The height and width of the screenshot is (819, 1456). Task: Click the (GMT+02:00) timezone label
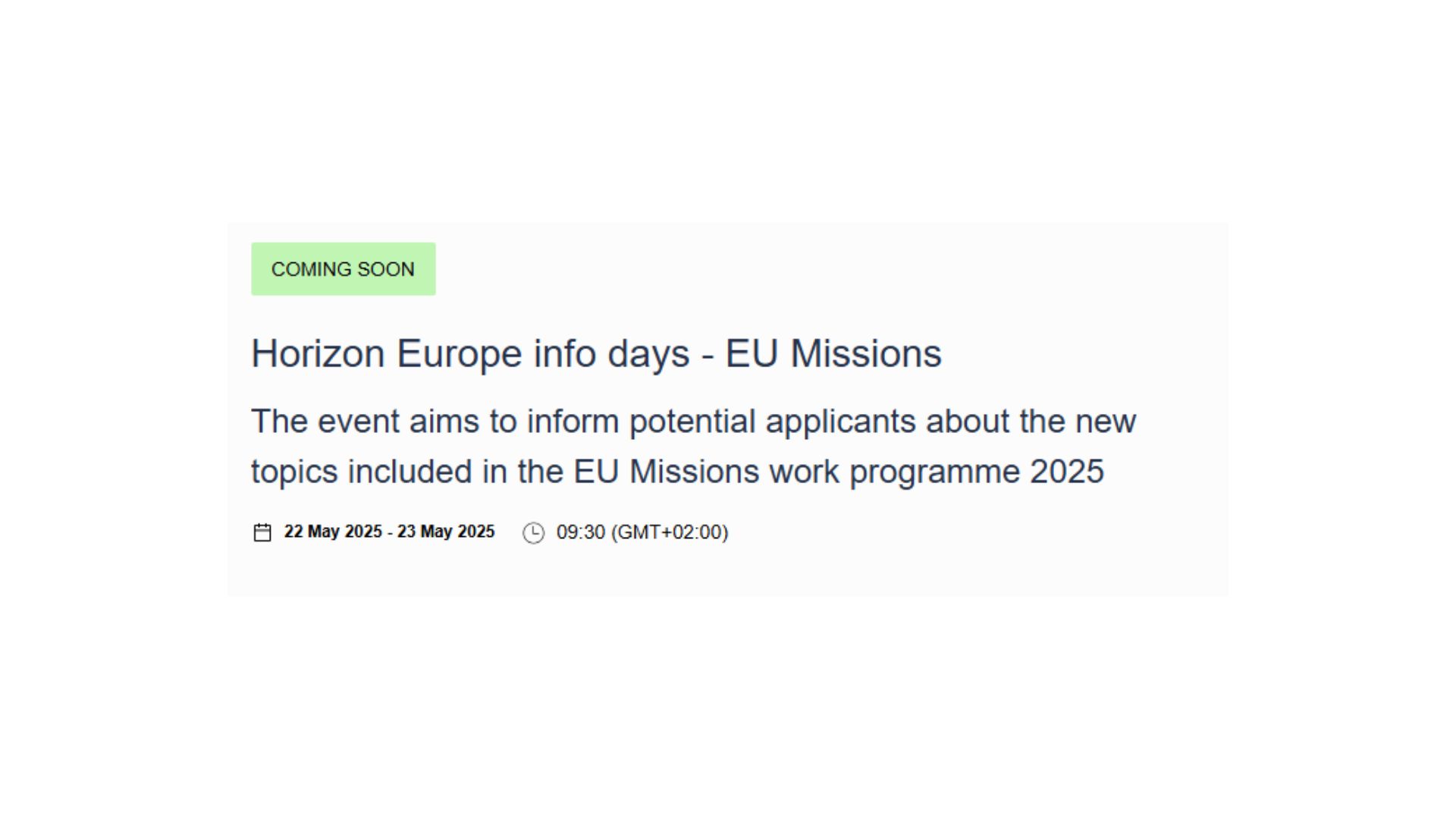point(670,532)
